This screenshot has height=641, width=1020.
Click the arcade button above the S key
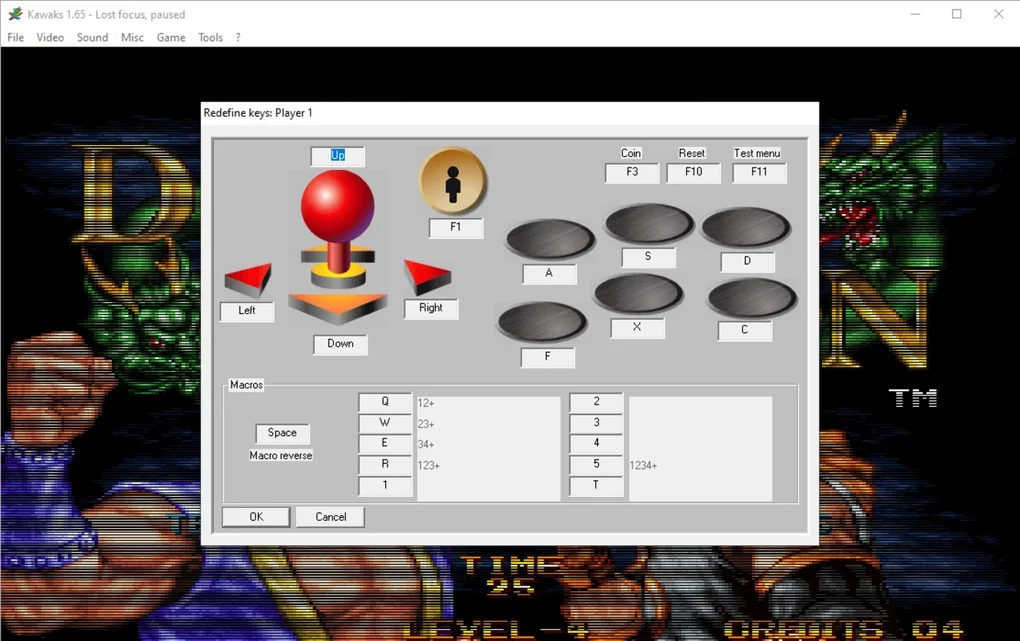coord(649,224)
